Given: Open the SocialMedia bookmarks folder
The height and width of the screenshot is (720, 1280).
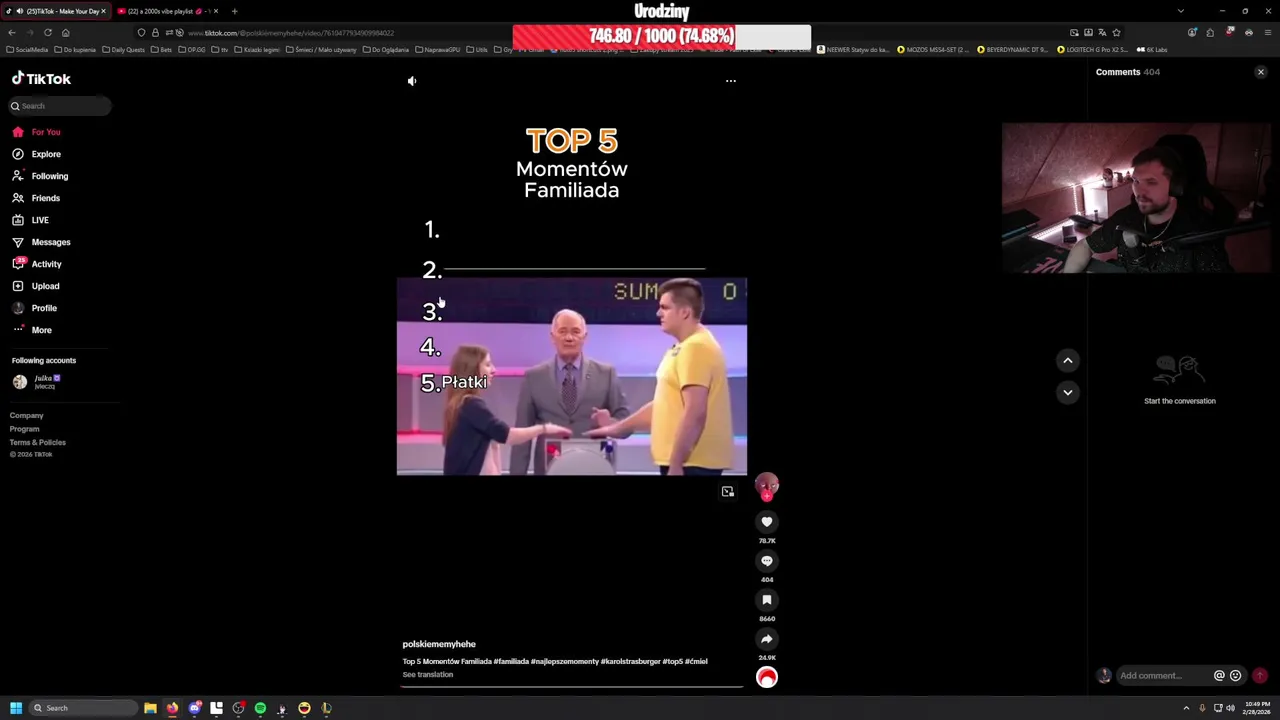Looking at the screenshot, I should pyautogui.click(x=27, y=49).
